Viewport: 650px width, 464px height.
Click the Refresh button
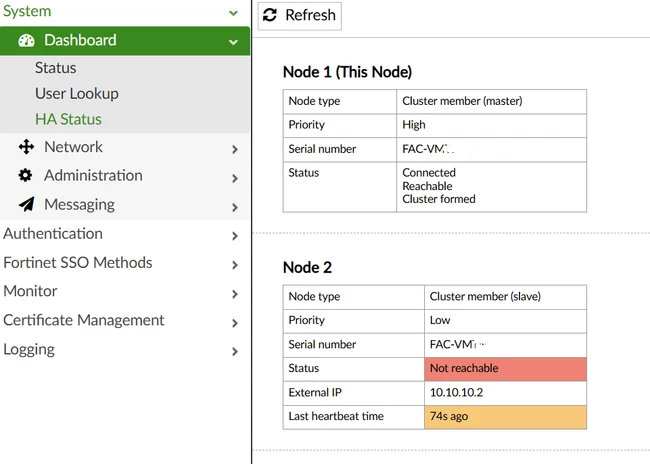300,16
